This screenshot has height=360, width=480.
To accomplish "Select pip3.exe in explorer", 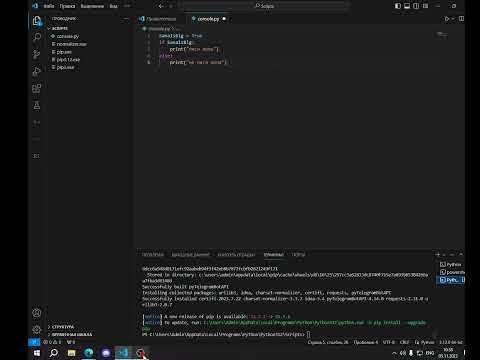I will pos(65,67).
